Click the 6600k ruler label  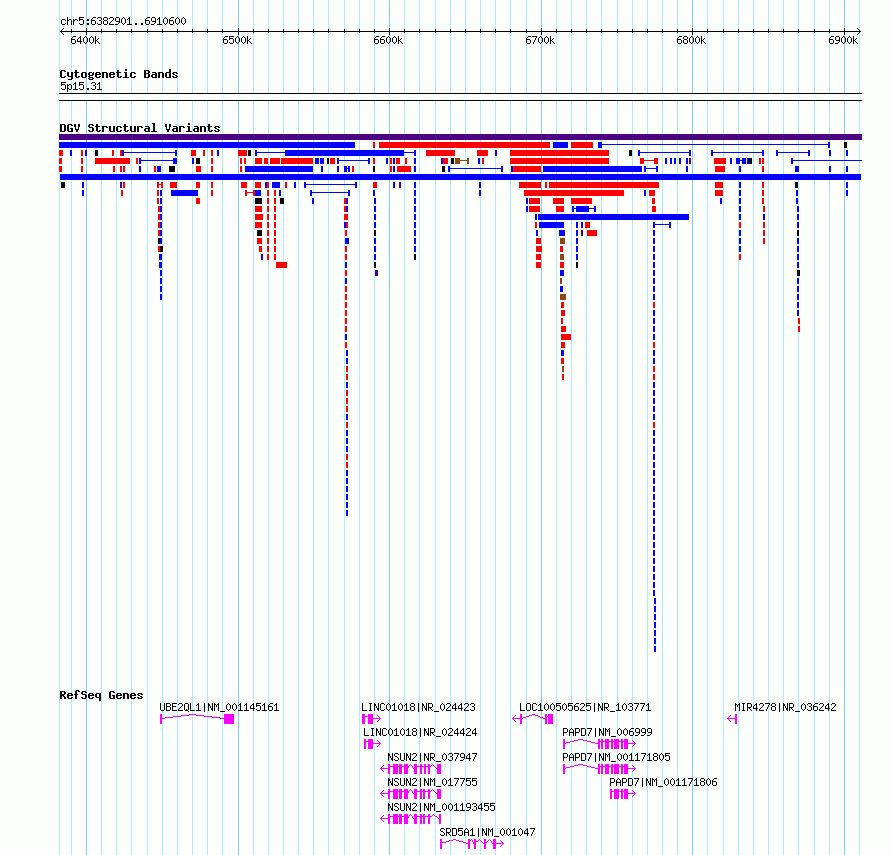388,40
